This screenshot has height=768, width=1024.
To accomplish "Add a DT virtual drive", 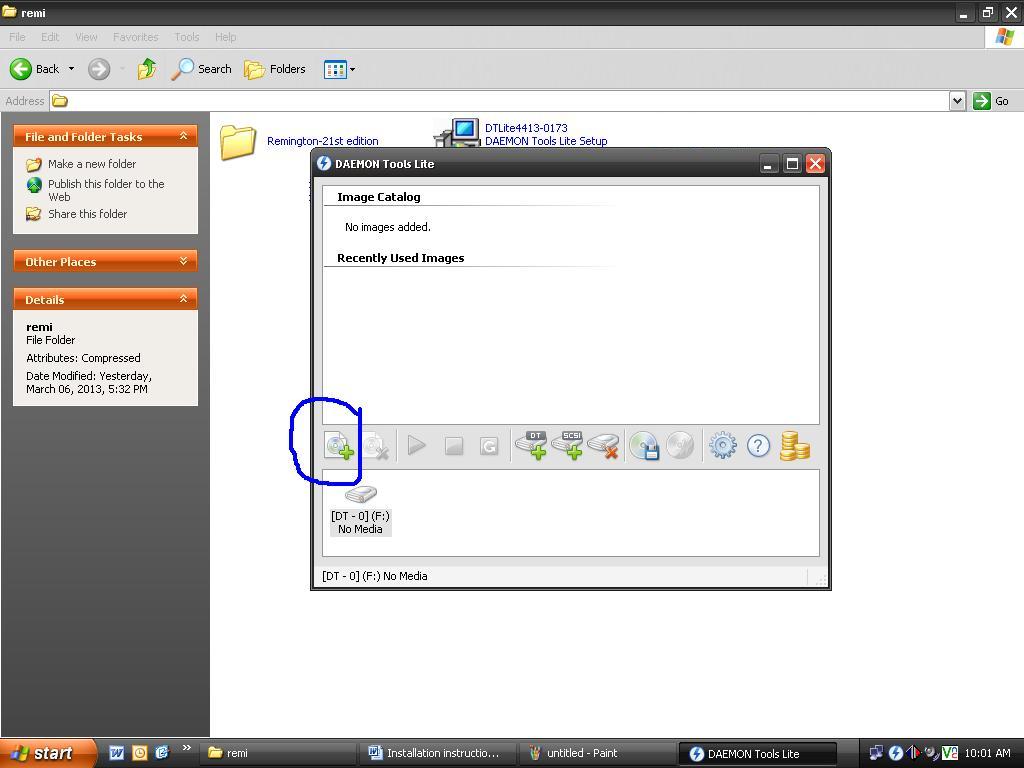I will 532,445.
